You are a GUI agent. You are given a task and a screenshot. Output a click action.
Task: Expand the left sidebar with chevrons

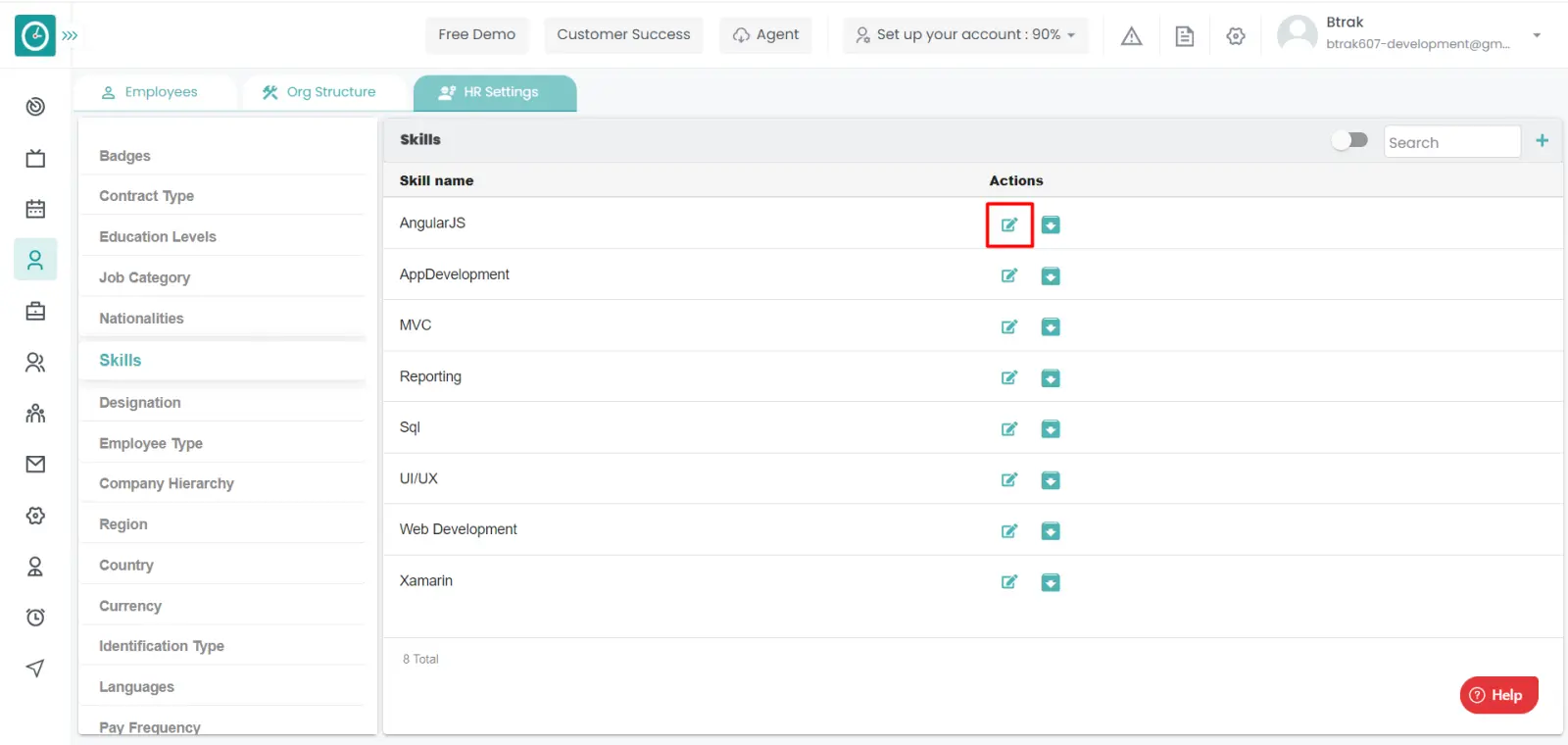pos(70,35)
